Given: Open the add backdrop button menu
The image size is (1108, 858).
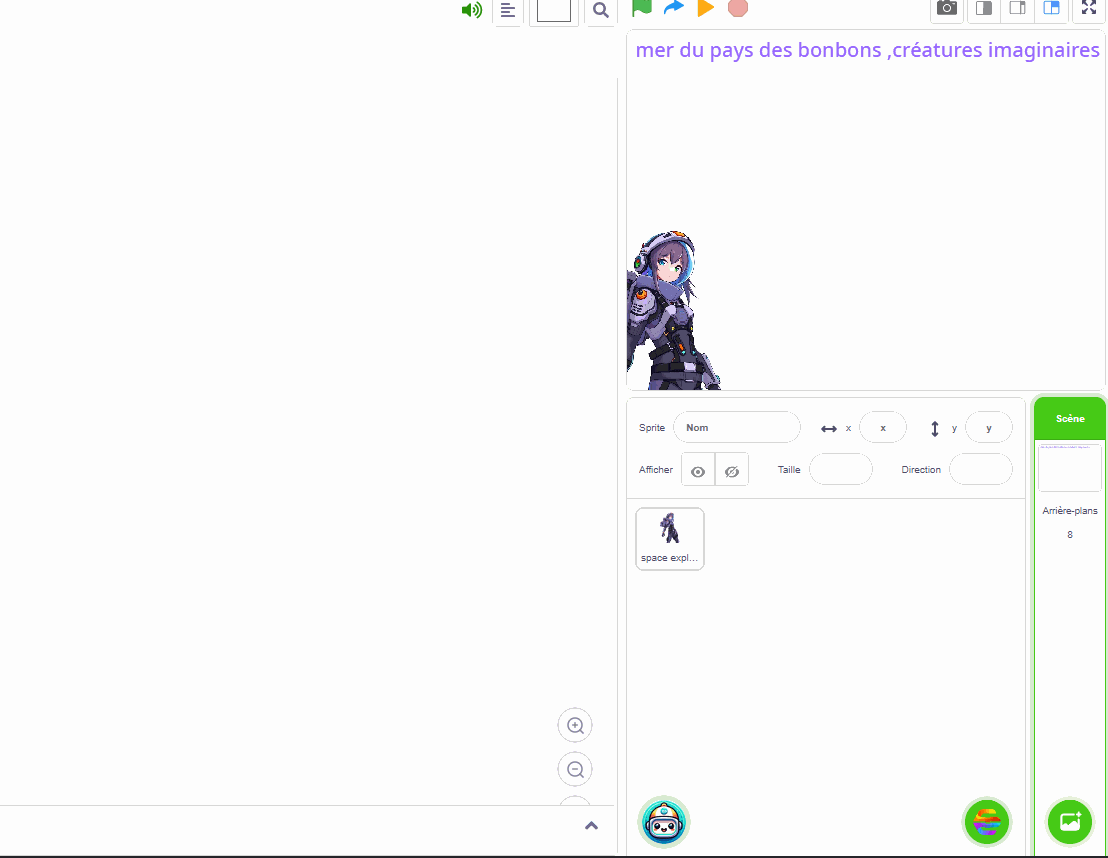Looking at the screenshot, I should click(1069, 822).
